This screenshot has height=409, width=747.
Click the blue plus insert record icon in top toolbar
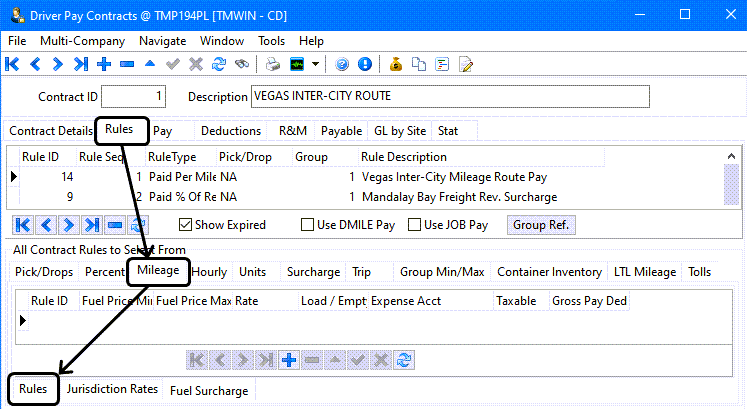click(104, 64)
